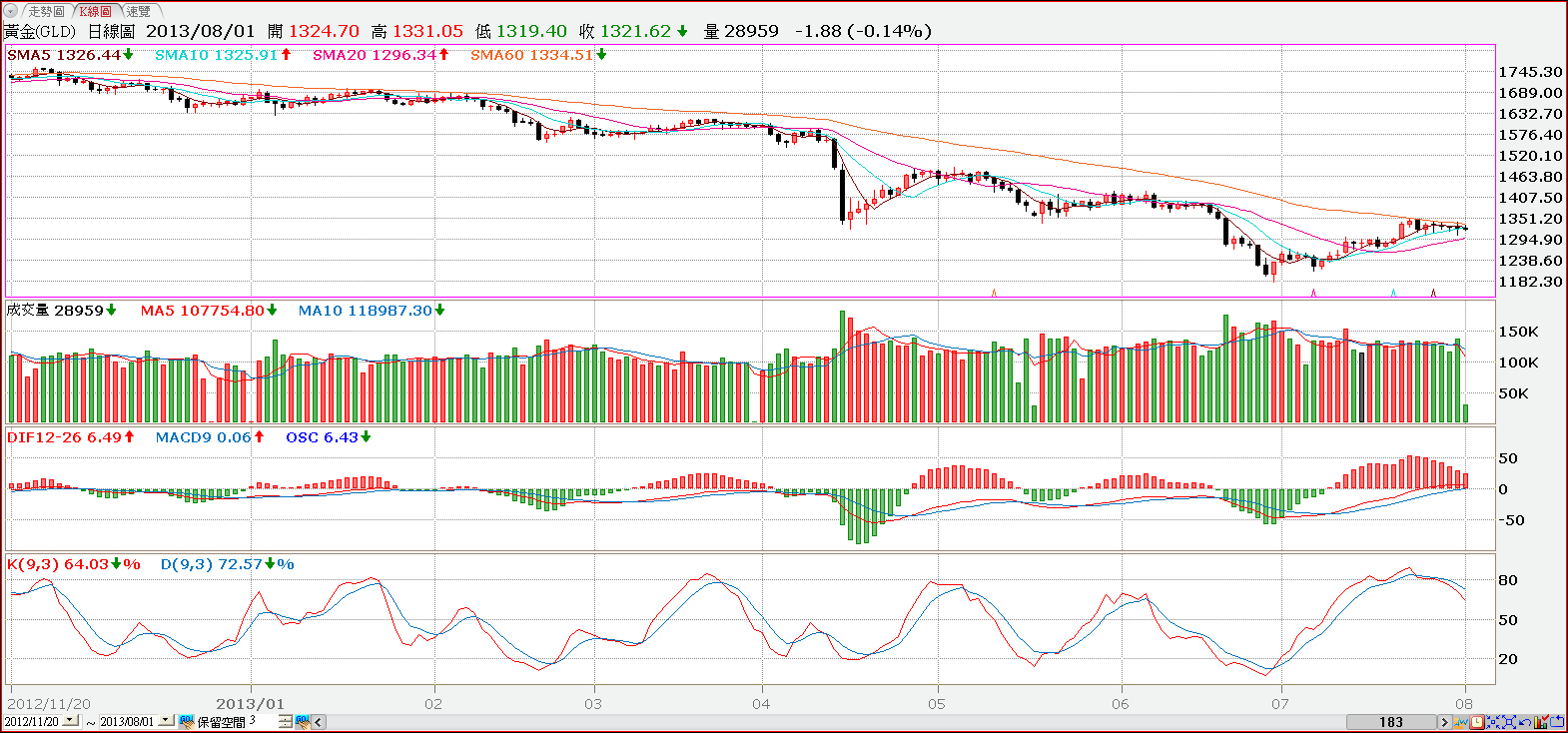Open the 速覽 tab
Viewport: 1568px width, 733px height.
(x=138, y=11)
